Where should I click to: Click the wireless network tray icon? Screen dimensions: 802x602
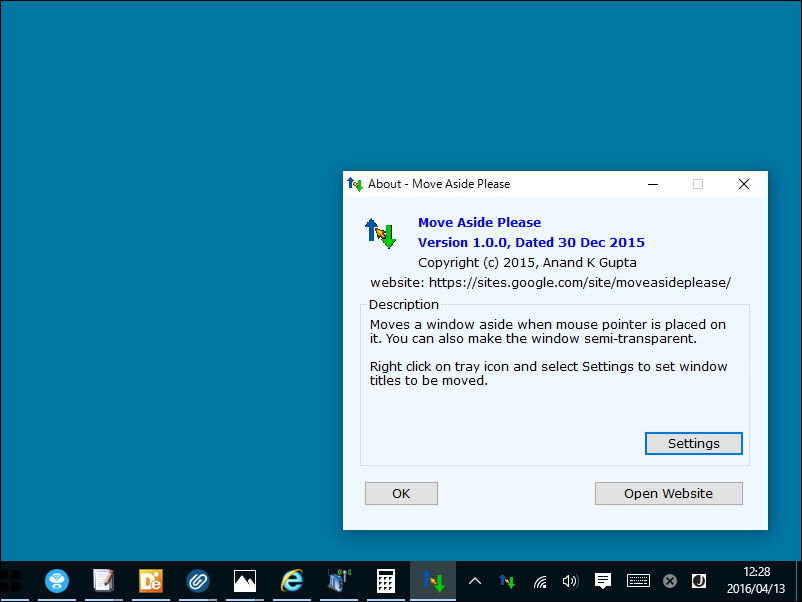click(x=539, y=581)
